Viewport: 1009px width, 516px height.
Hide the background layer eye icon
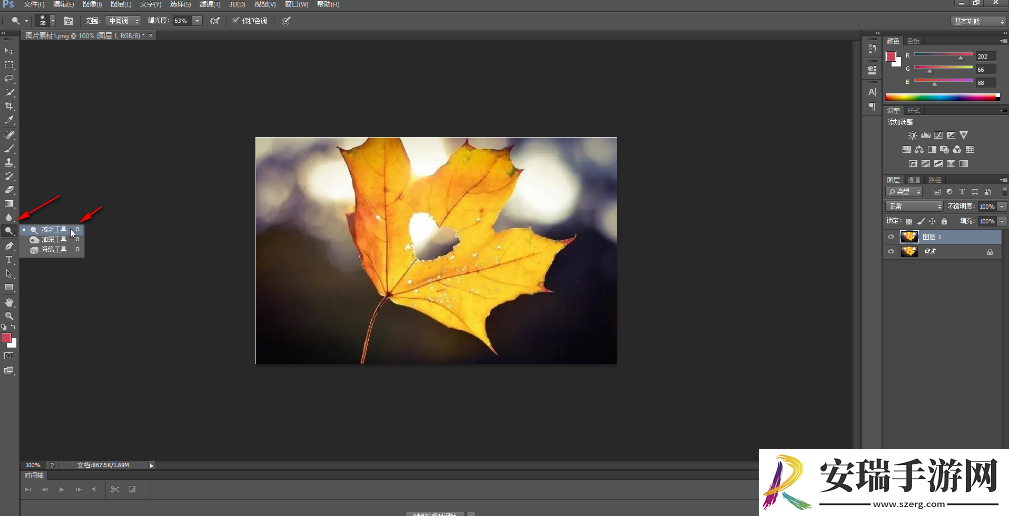click(x=891, y=252)
